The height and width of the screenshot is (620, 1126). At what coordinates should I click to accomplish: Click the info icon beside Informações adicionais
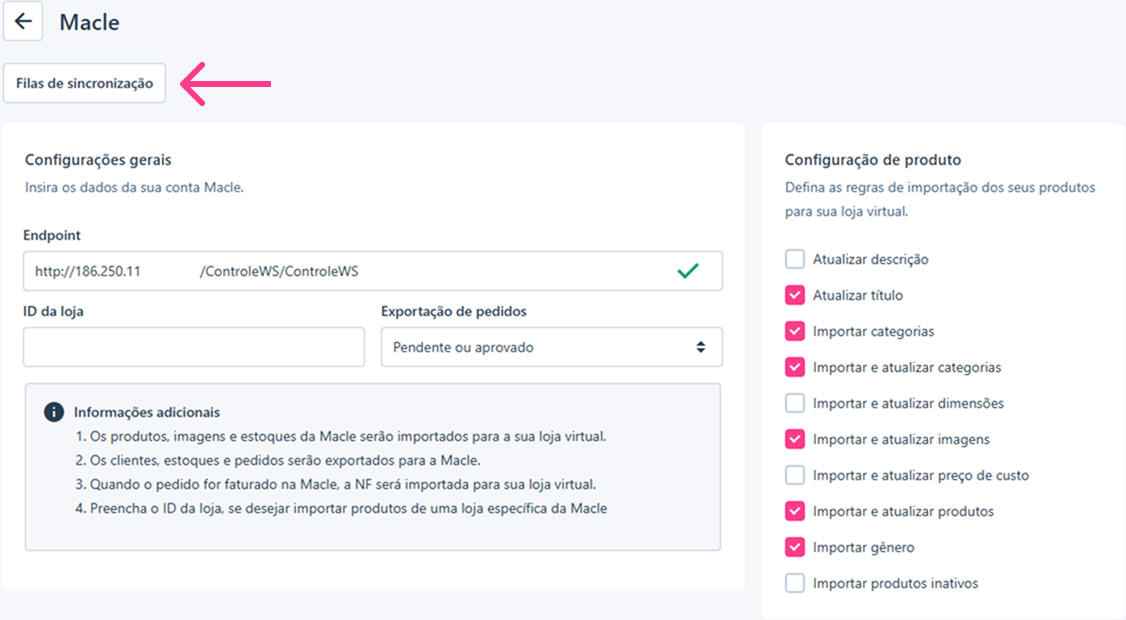click(x=54, y=412)
